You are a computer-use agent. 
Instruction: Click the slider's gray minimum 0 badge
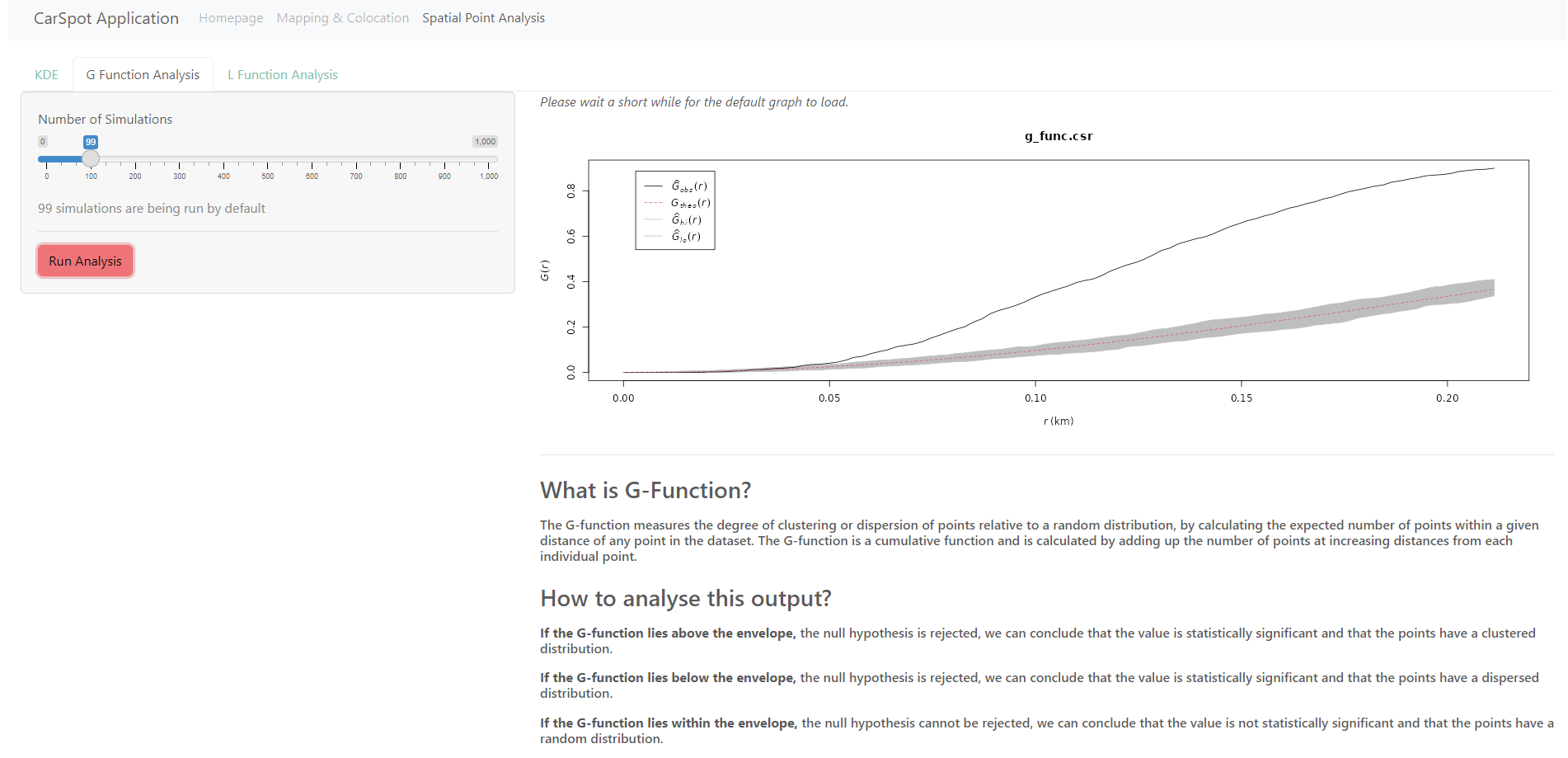point(43,142)
